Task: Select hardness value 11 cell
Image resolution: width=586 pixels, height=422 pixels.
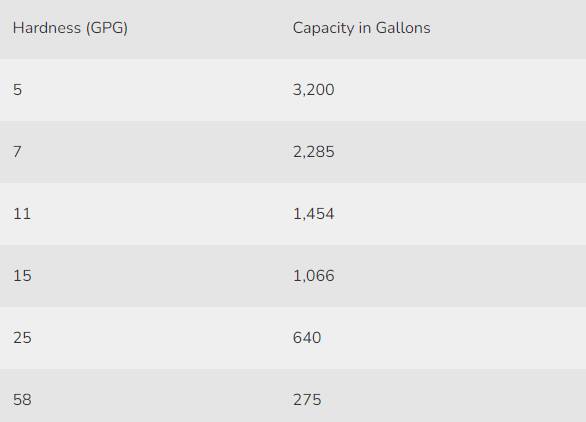Action: (22, 214)
